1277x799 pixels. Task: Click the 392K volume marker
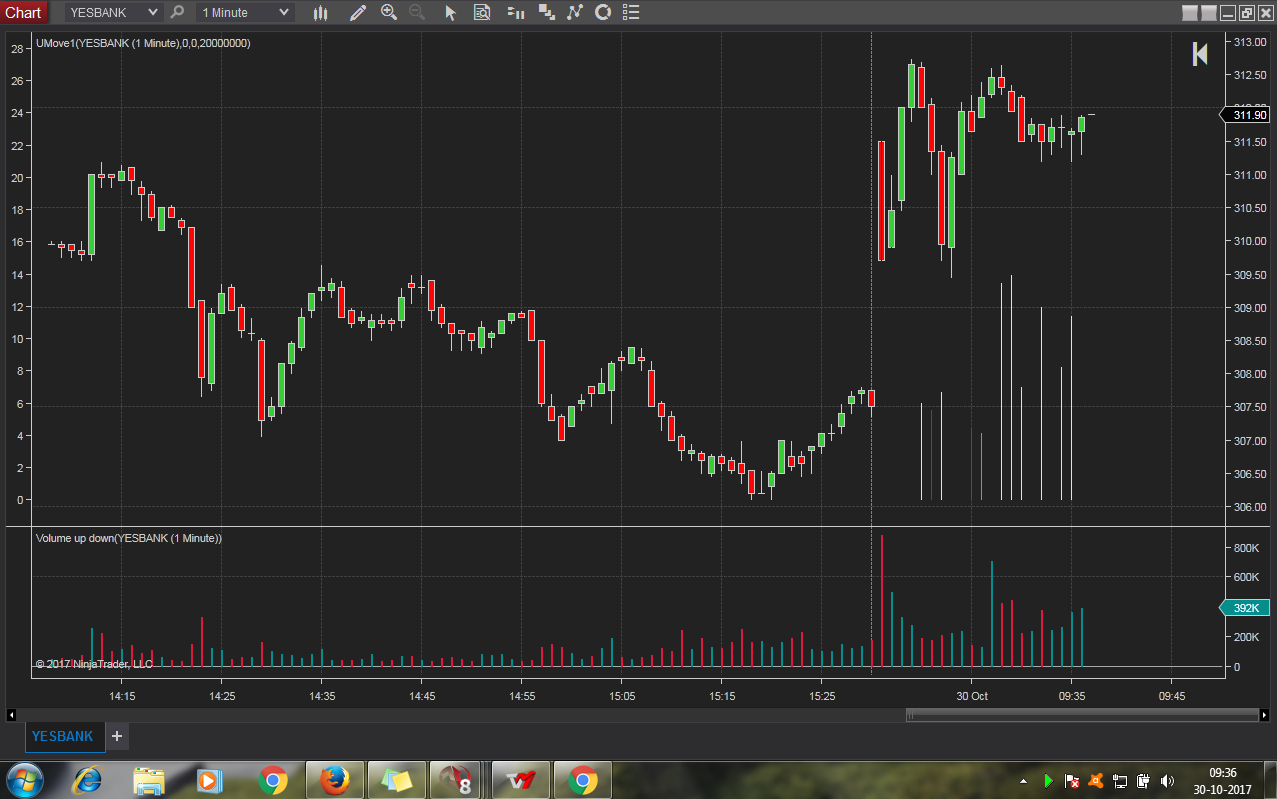[x=1247, y=608]
